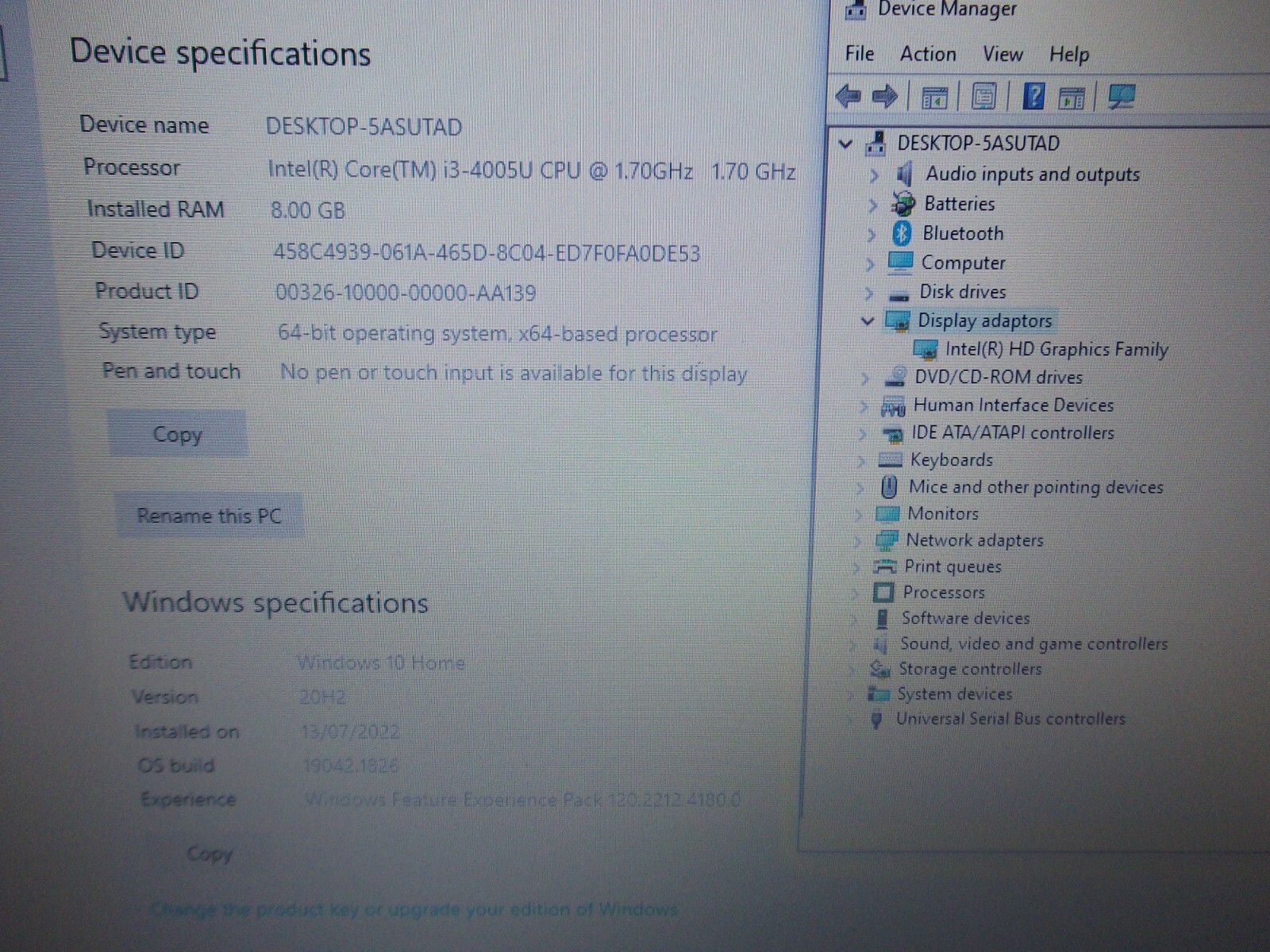Click the Intel(R) Core(TM) i3-4005U processor text
This screenshot has width=1270, height=952.
tap(531, 171)
